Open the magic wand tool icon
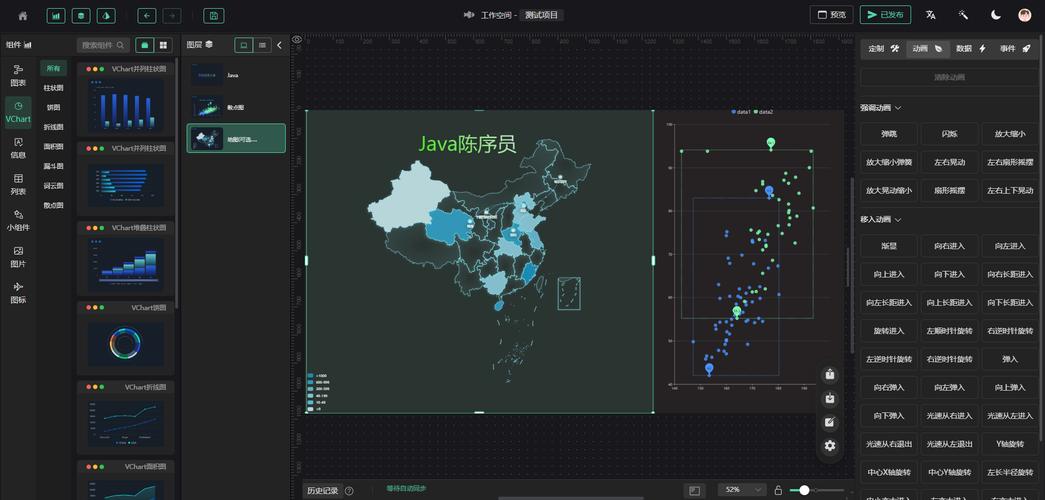Viewport: 1045px width, 500px height. pyautogui.click(x=963, y=15)
